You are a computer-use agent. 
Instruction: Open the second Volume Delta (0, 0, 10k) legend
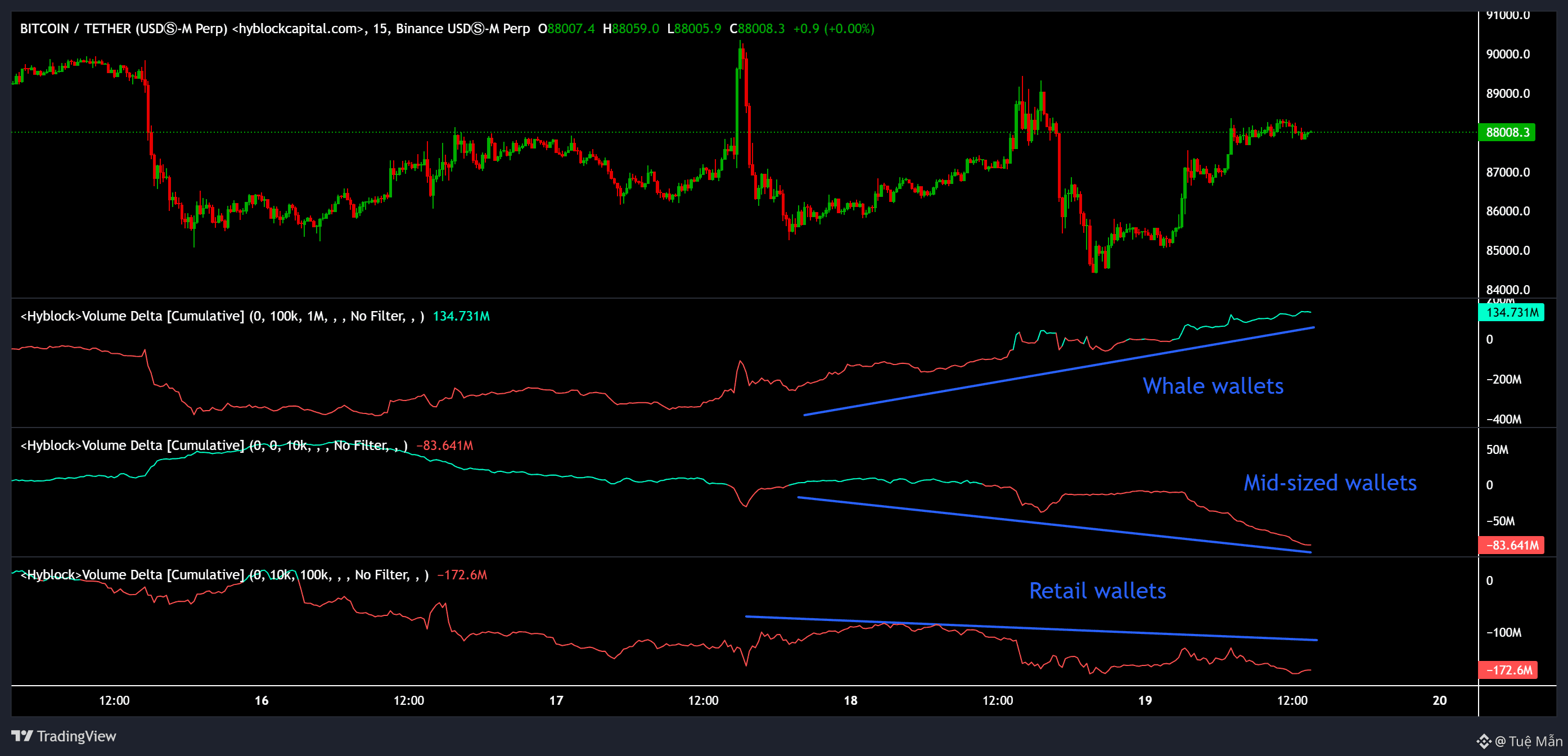pos(213,445)
